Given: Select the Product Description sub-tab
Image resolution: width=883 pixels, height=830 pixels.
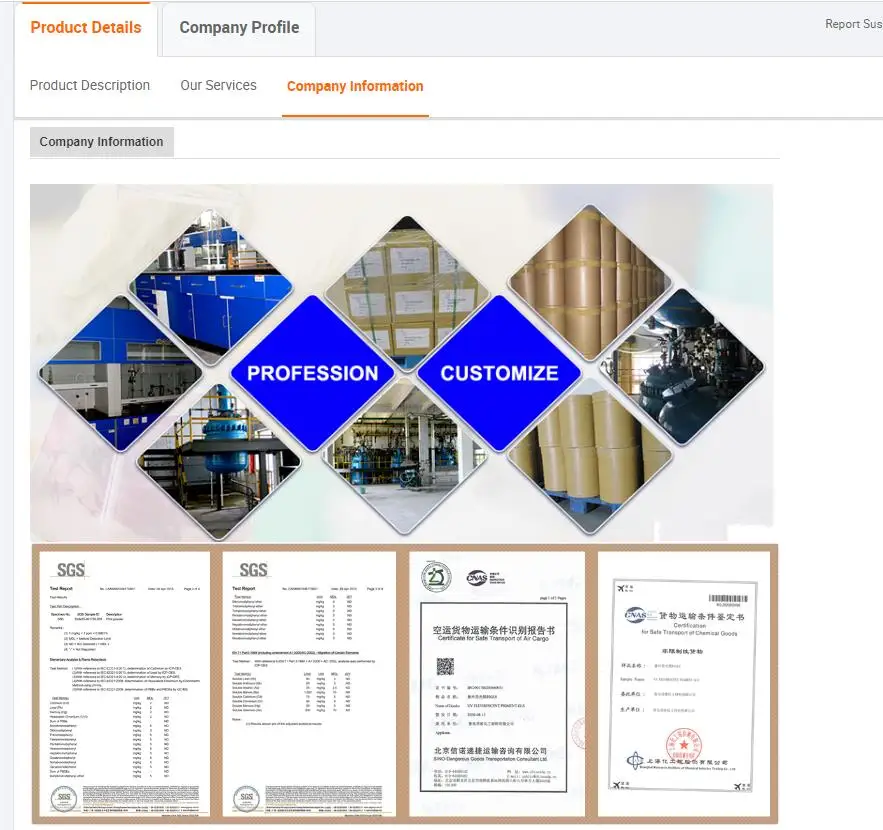Looking at the screenshot, I should pos(90,86).
